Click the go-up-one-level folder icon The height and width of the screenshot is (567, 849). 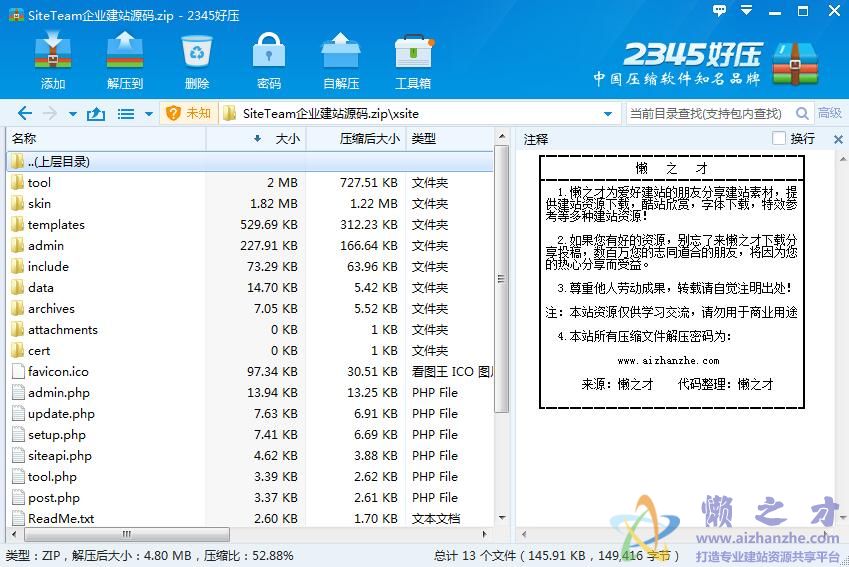96,113
